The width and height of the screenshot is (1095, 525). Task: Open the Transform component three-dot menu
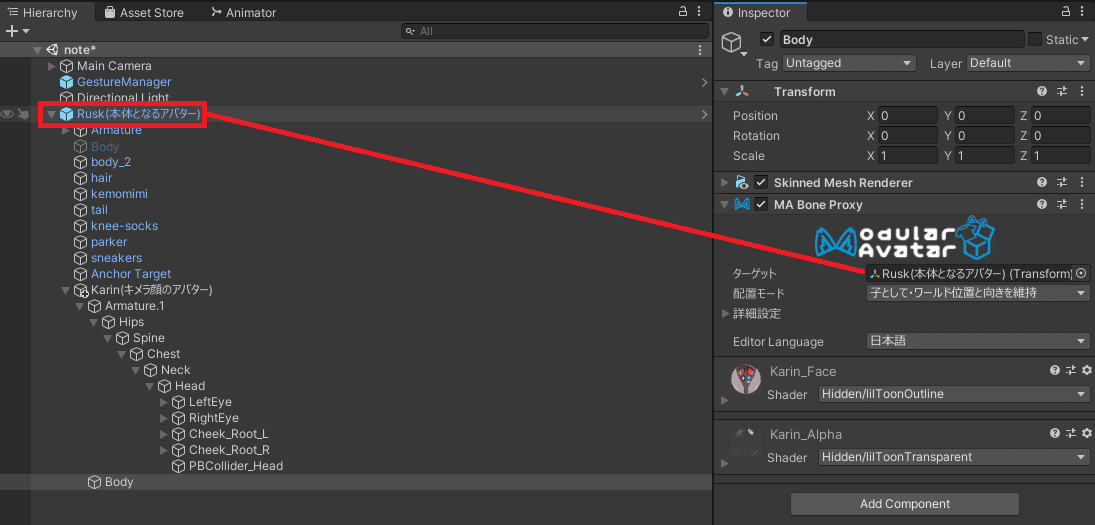tap(1083, 91)
